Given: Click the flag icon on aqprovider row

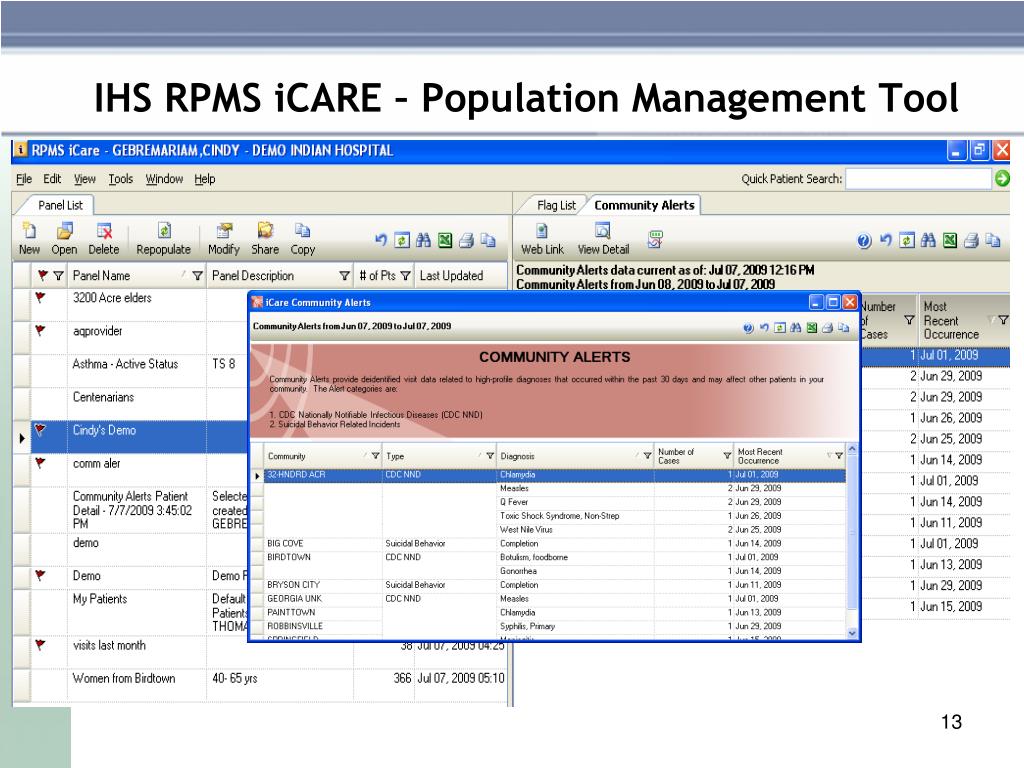Looking at the screenshot, I should point(40,331).
